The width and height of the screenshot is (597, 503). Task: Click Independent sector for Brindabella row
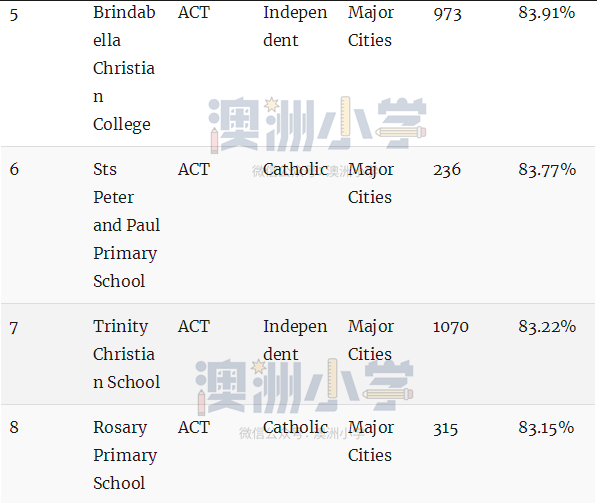tap(295, 26)
